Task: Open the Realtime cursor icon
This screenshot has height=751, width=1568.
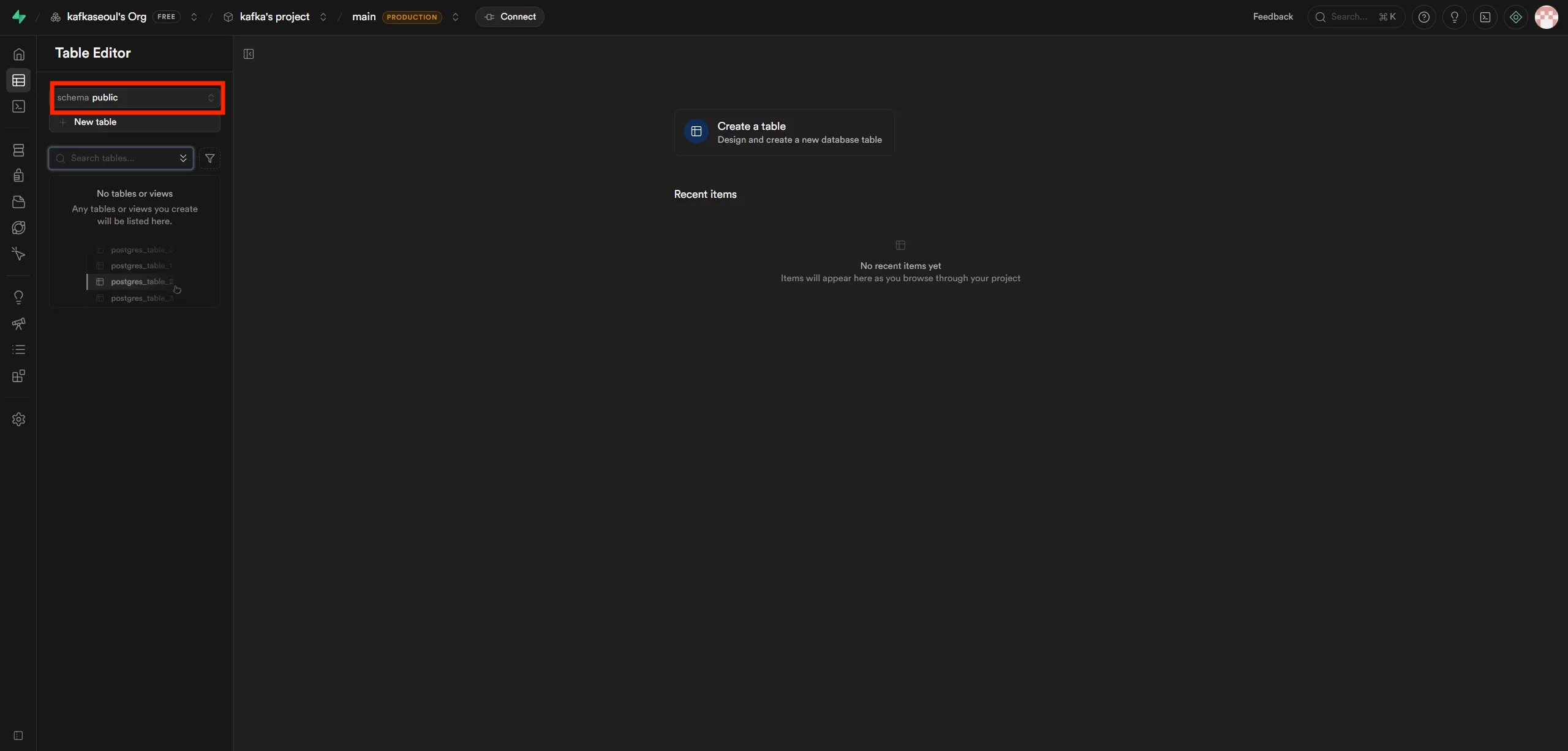Action: click(x=18, y=254)
